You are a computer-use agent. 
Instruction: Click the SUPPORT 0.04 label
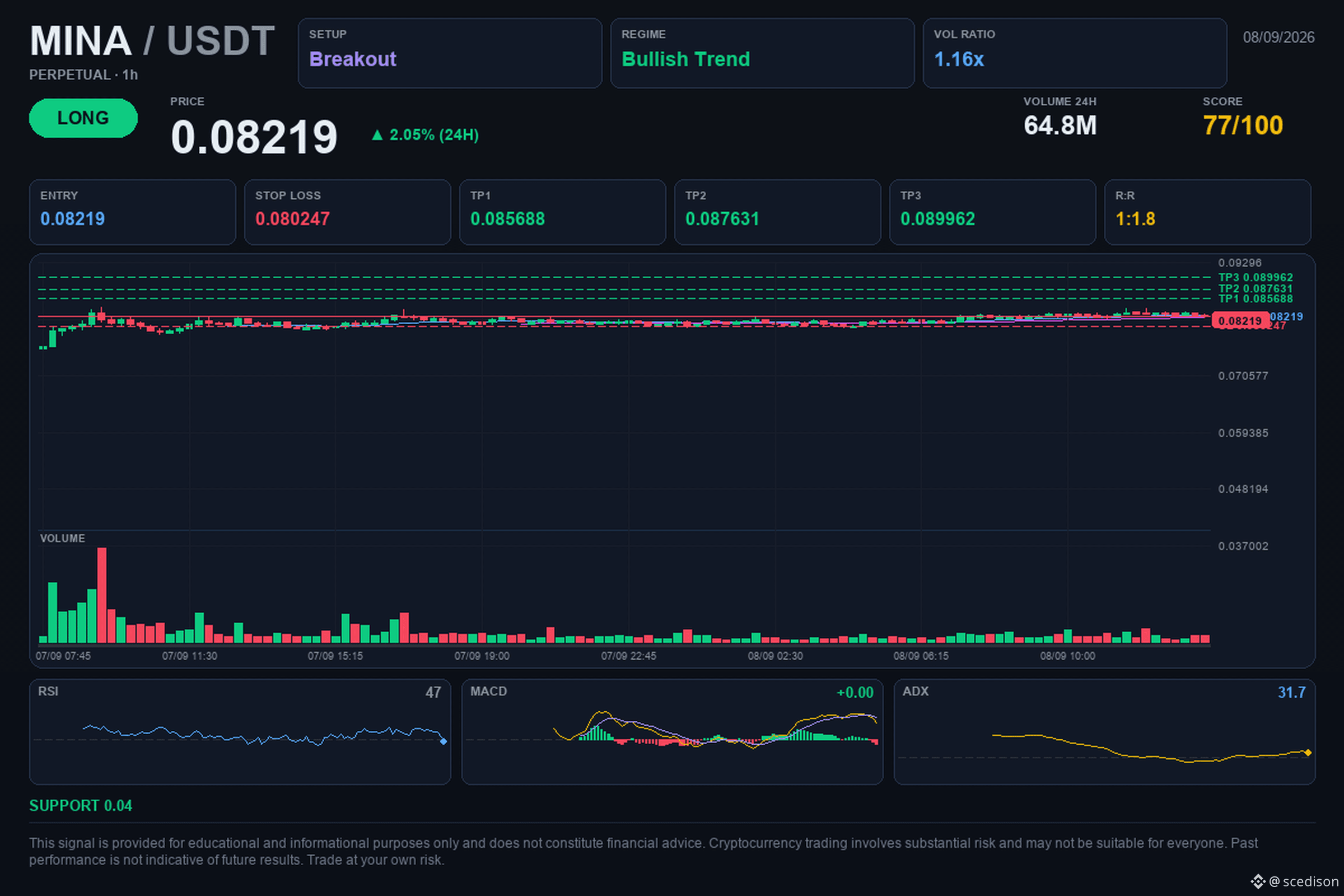81,805
